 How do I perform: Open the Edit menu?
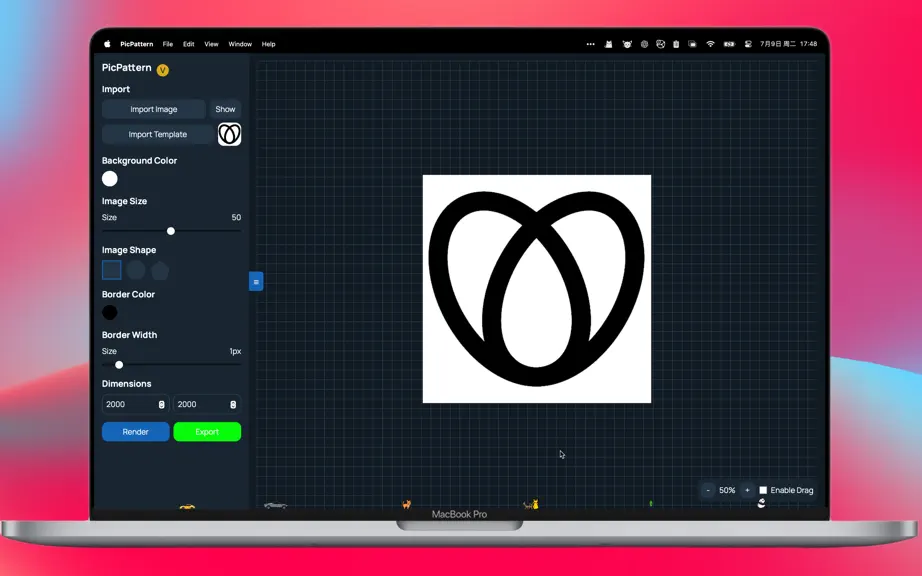click(188, 44)
